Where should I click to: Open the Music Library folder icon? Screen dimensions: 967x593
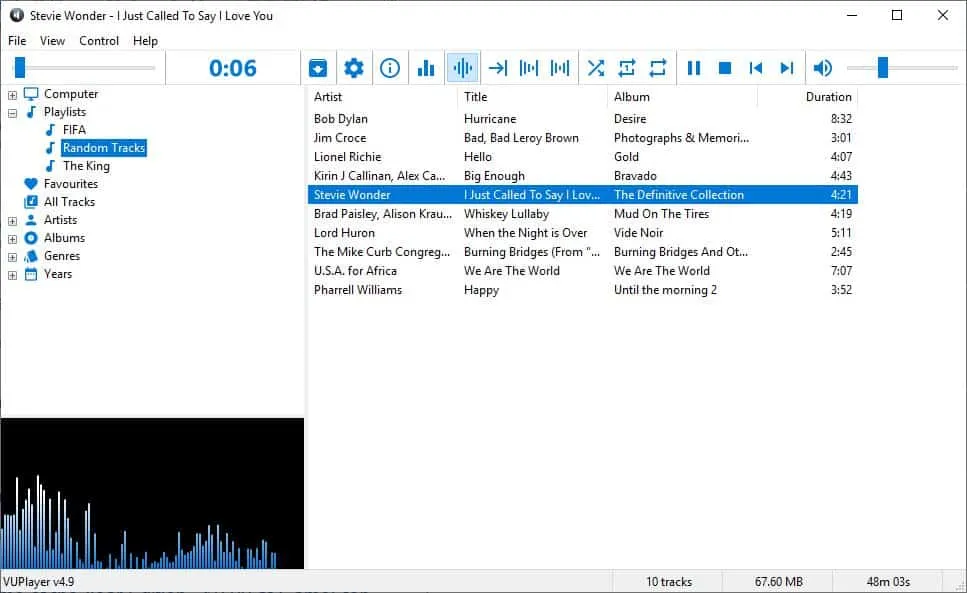[318, 68]
